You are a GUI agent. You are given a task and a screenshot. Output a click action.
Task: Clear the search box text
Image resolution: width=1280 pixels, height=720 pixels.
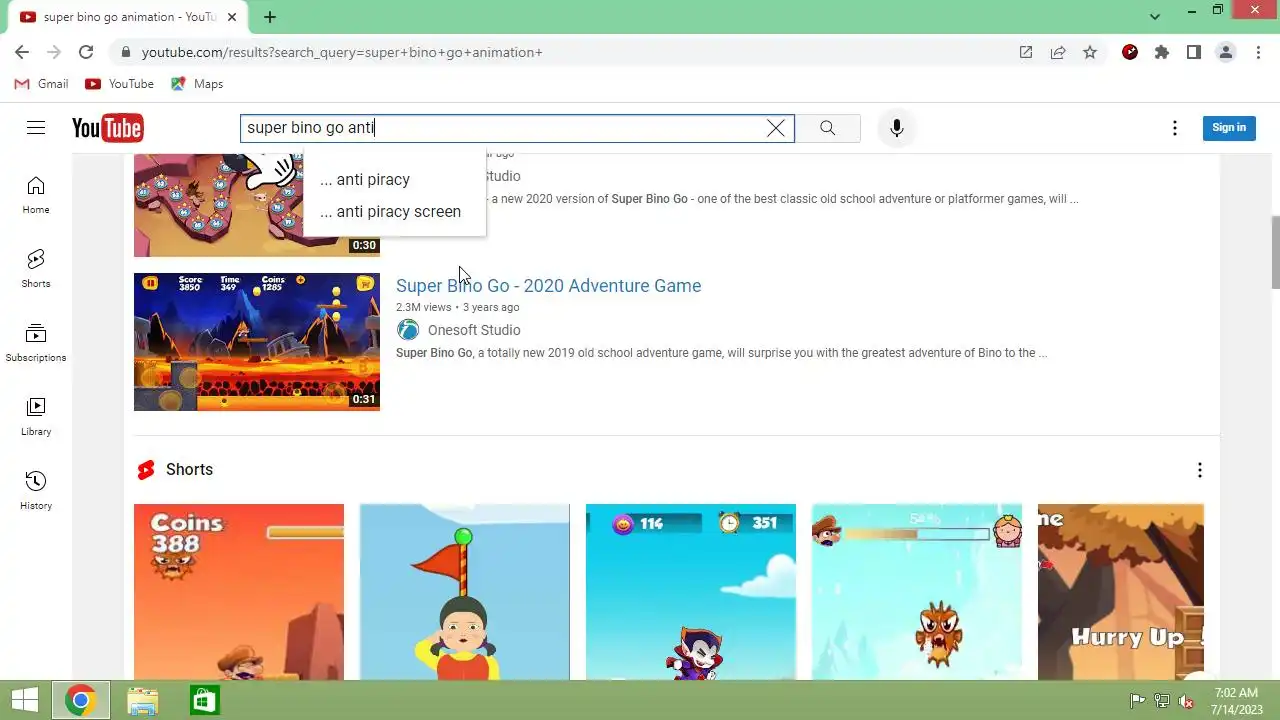tap(776, 128)
